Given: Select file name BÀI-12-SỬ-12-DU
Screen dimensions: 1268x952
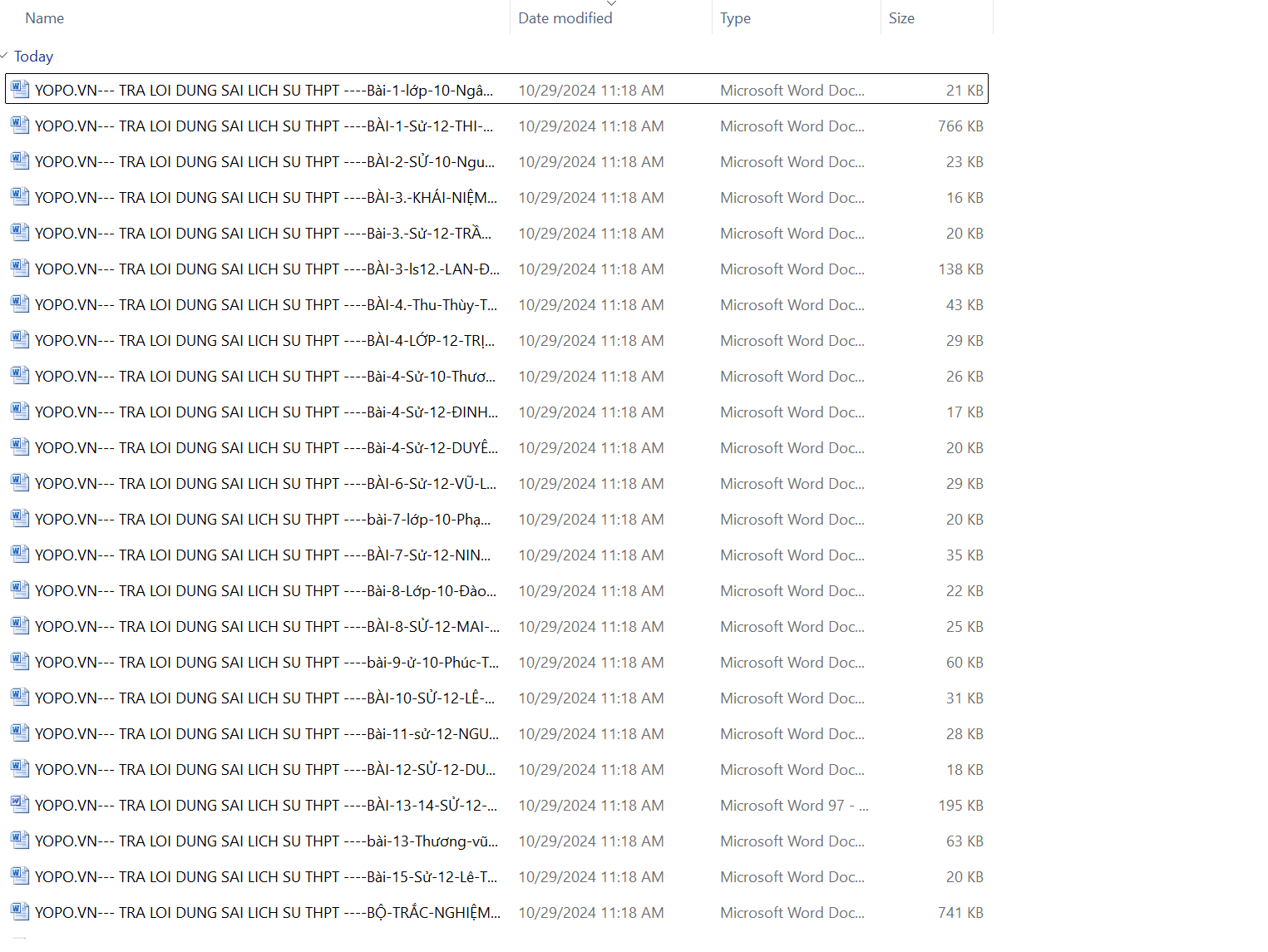Looking at the screenshot, I should [x=265, y=769].
